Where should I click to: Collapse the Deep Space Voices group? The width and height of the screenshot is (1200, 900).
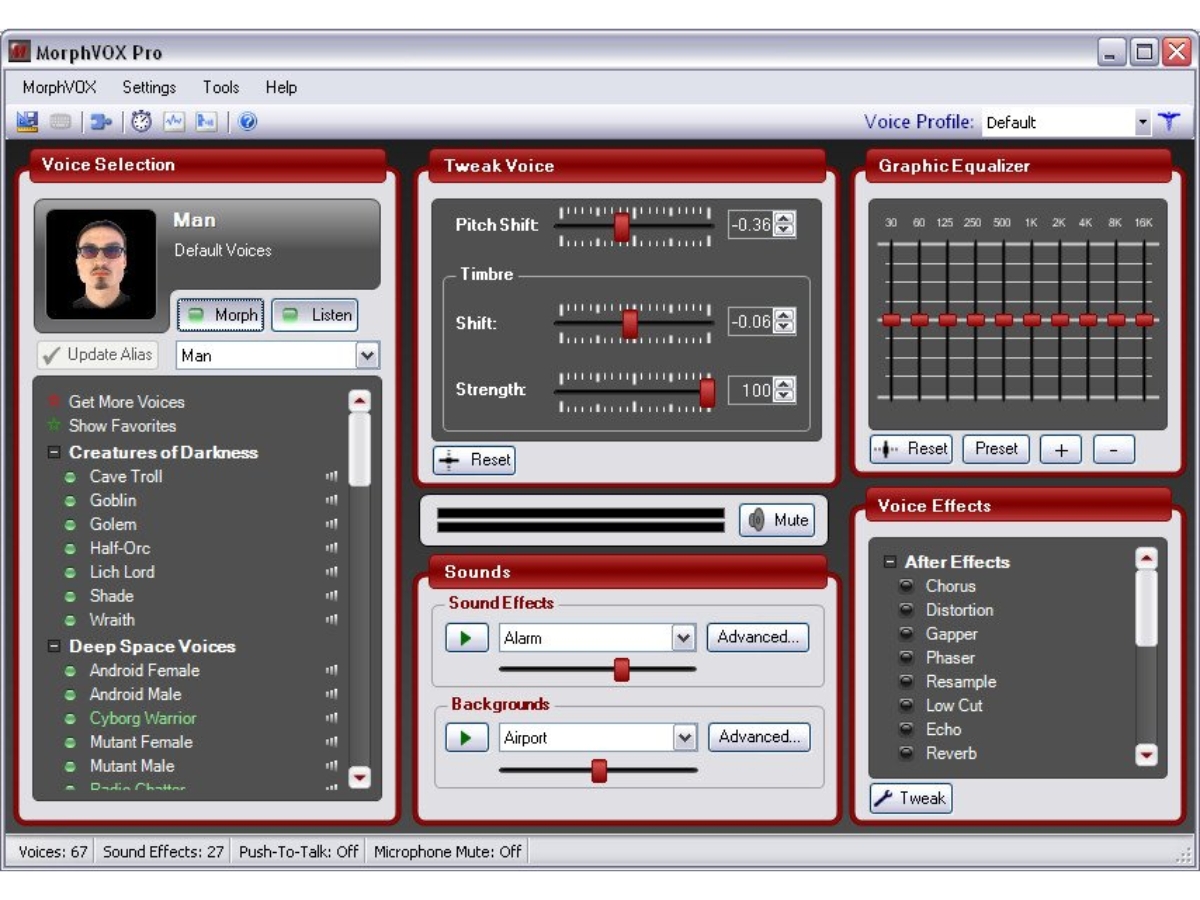pyautogui.click(x=55, y=647)
